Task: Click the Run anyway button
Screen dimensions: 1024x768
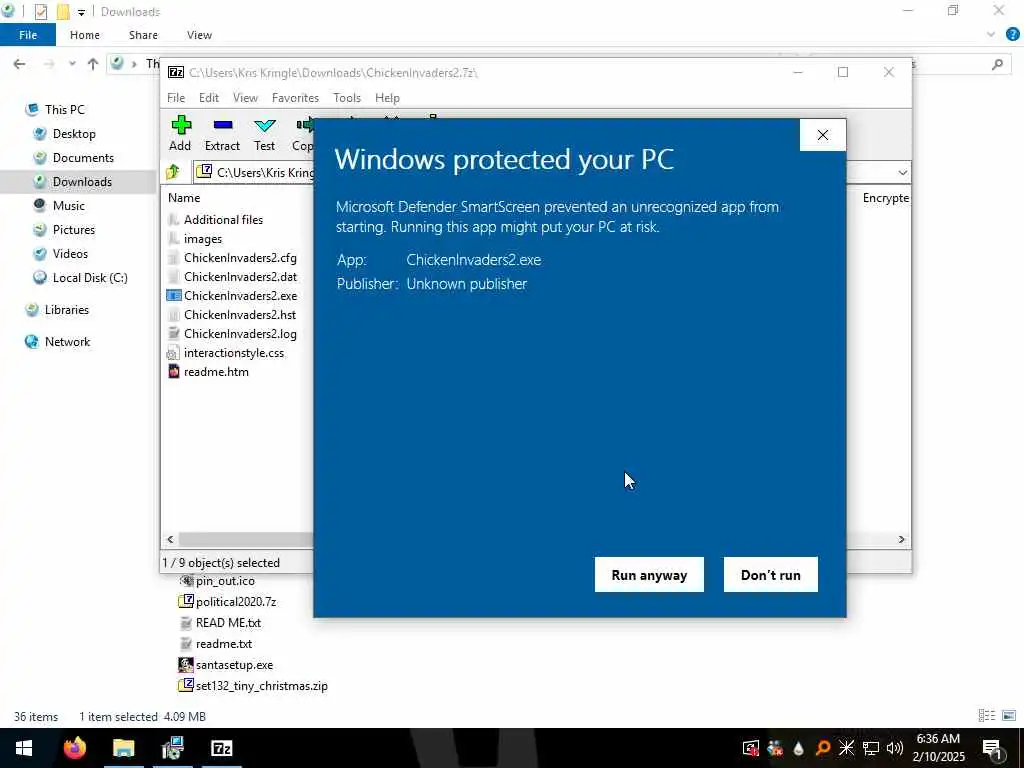Action: 649,575
